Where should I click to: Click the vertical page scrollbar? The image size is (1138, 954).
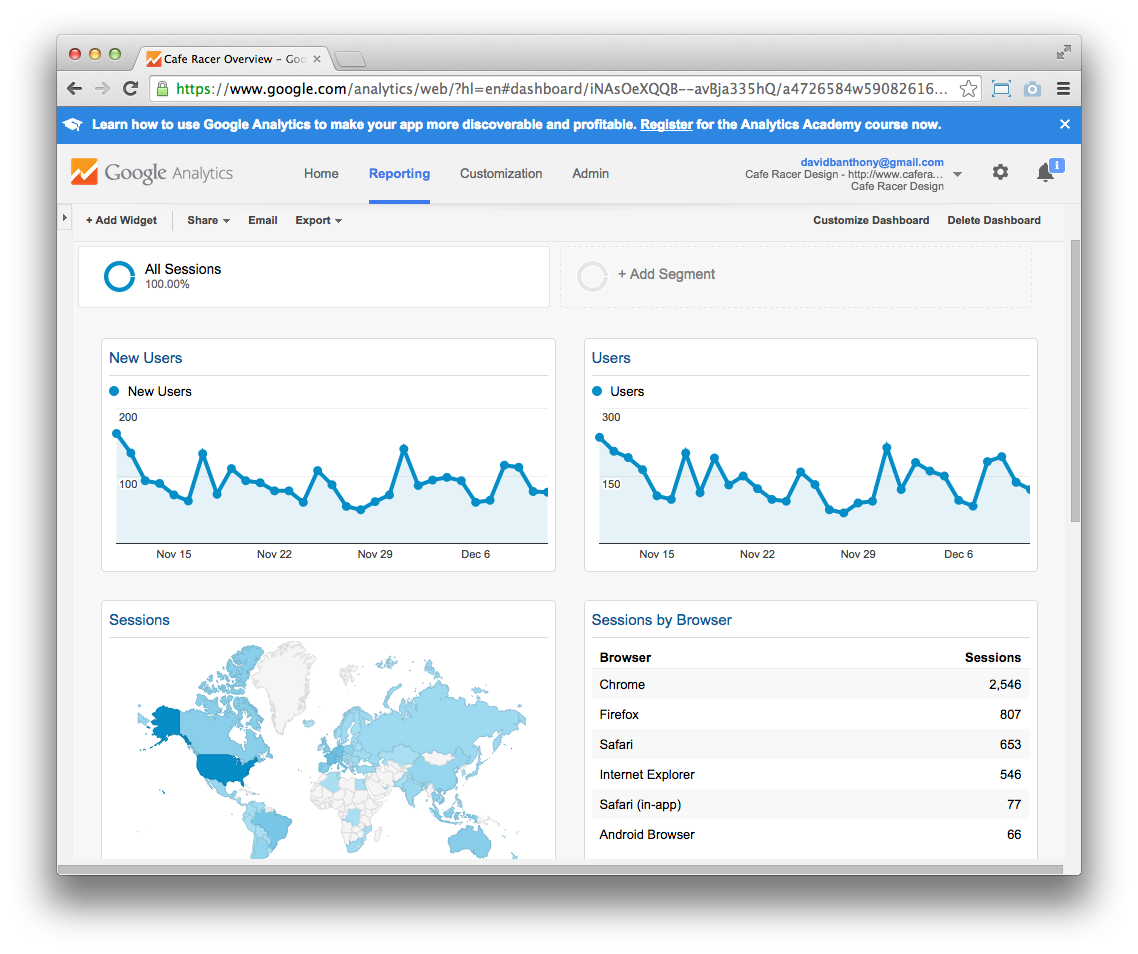click(1075, 380)
